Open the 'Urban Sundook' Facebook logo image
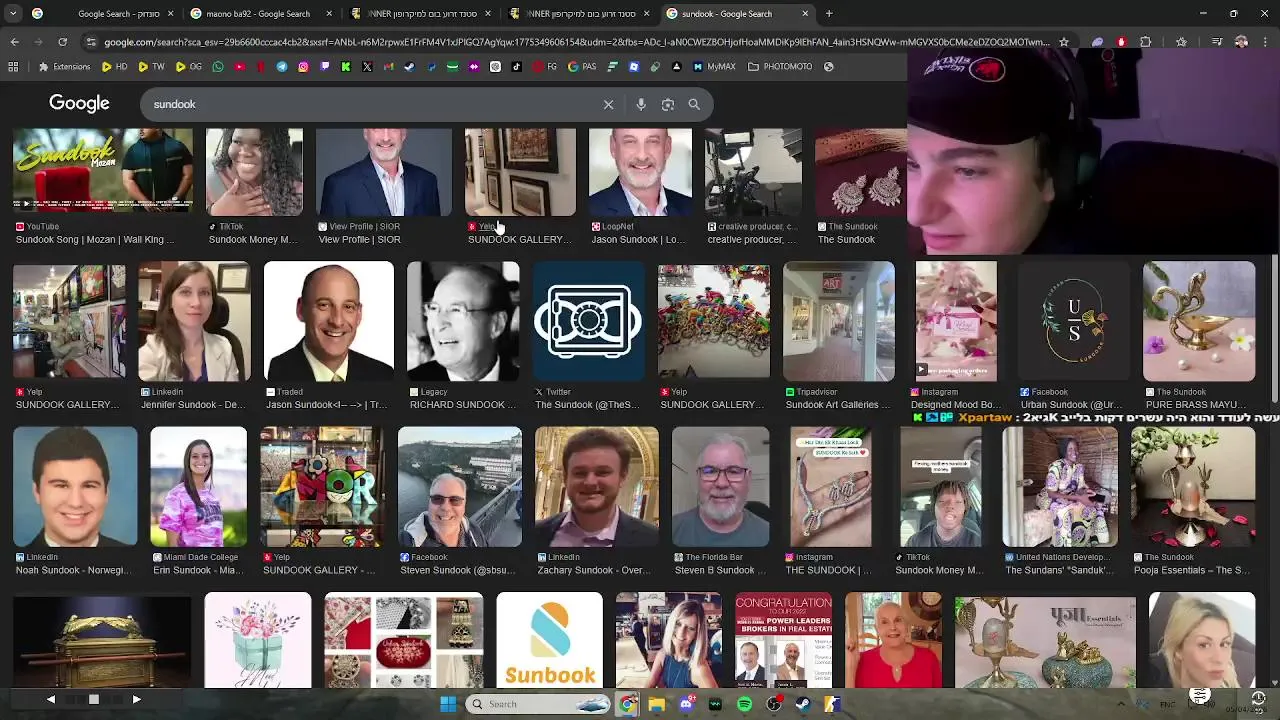1280x720 pixels. coord(1074,321)
